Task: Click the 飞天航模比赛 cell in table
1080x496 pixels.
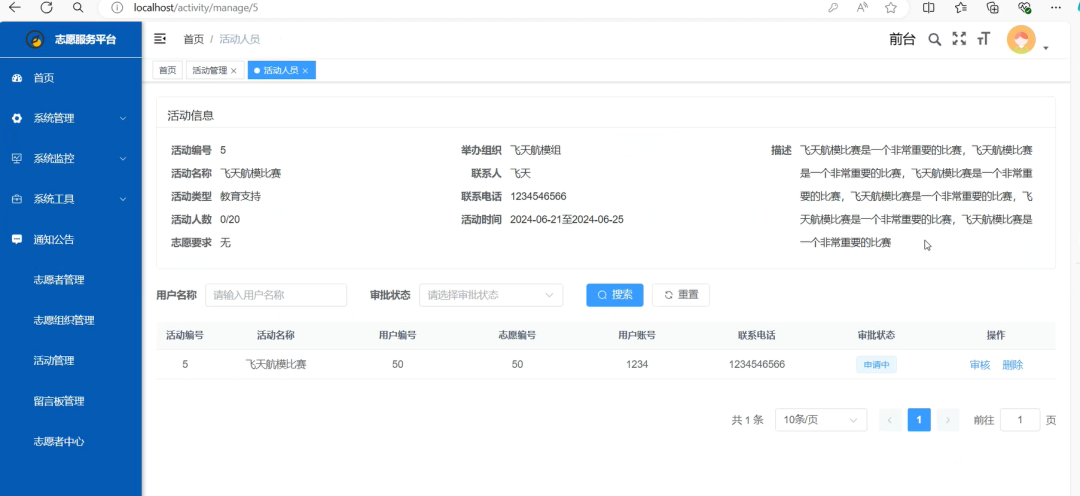Action: pos(276,365)
